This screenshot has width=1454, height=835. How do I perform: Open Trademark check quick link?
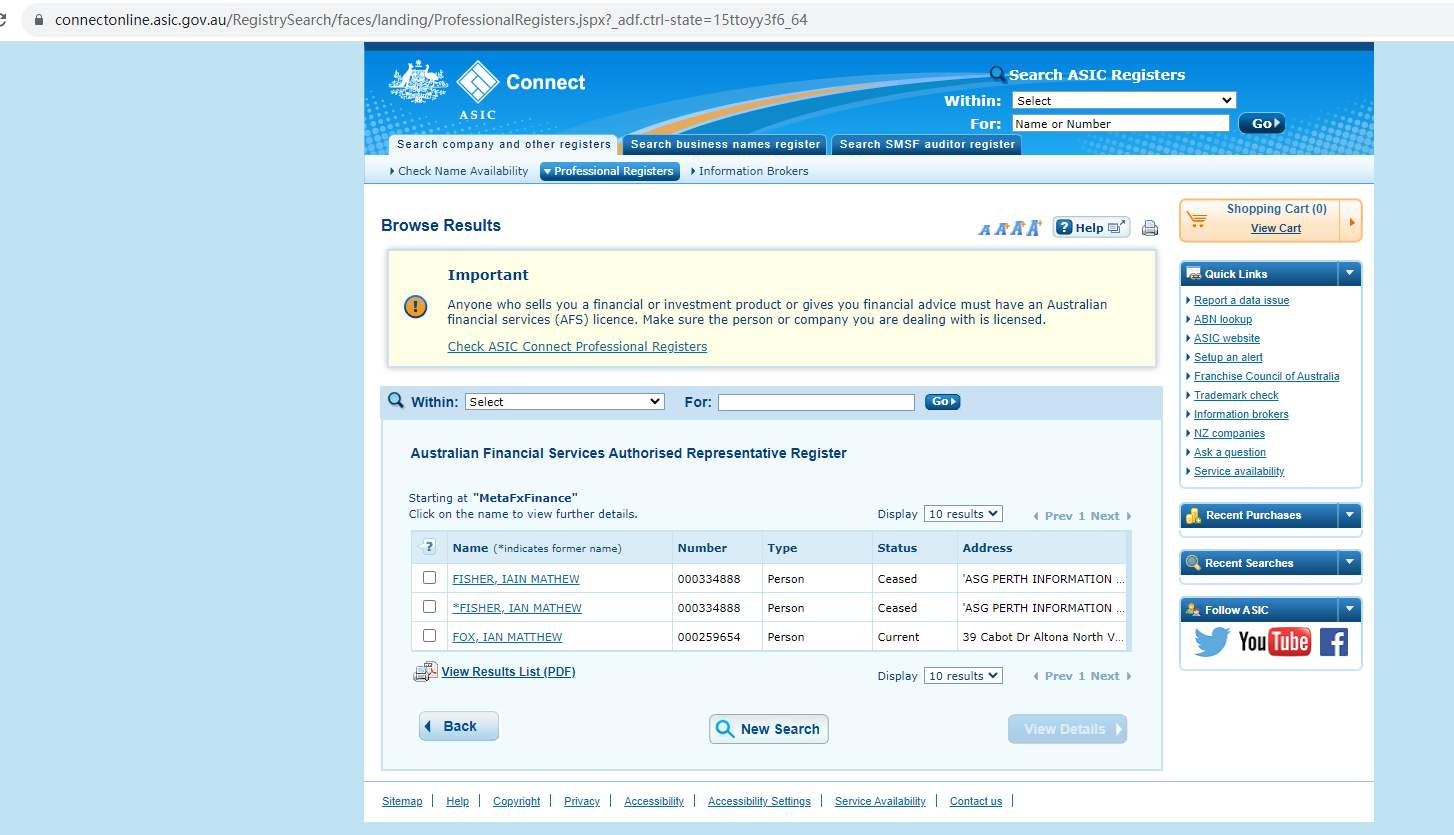pos(1236,395)
